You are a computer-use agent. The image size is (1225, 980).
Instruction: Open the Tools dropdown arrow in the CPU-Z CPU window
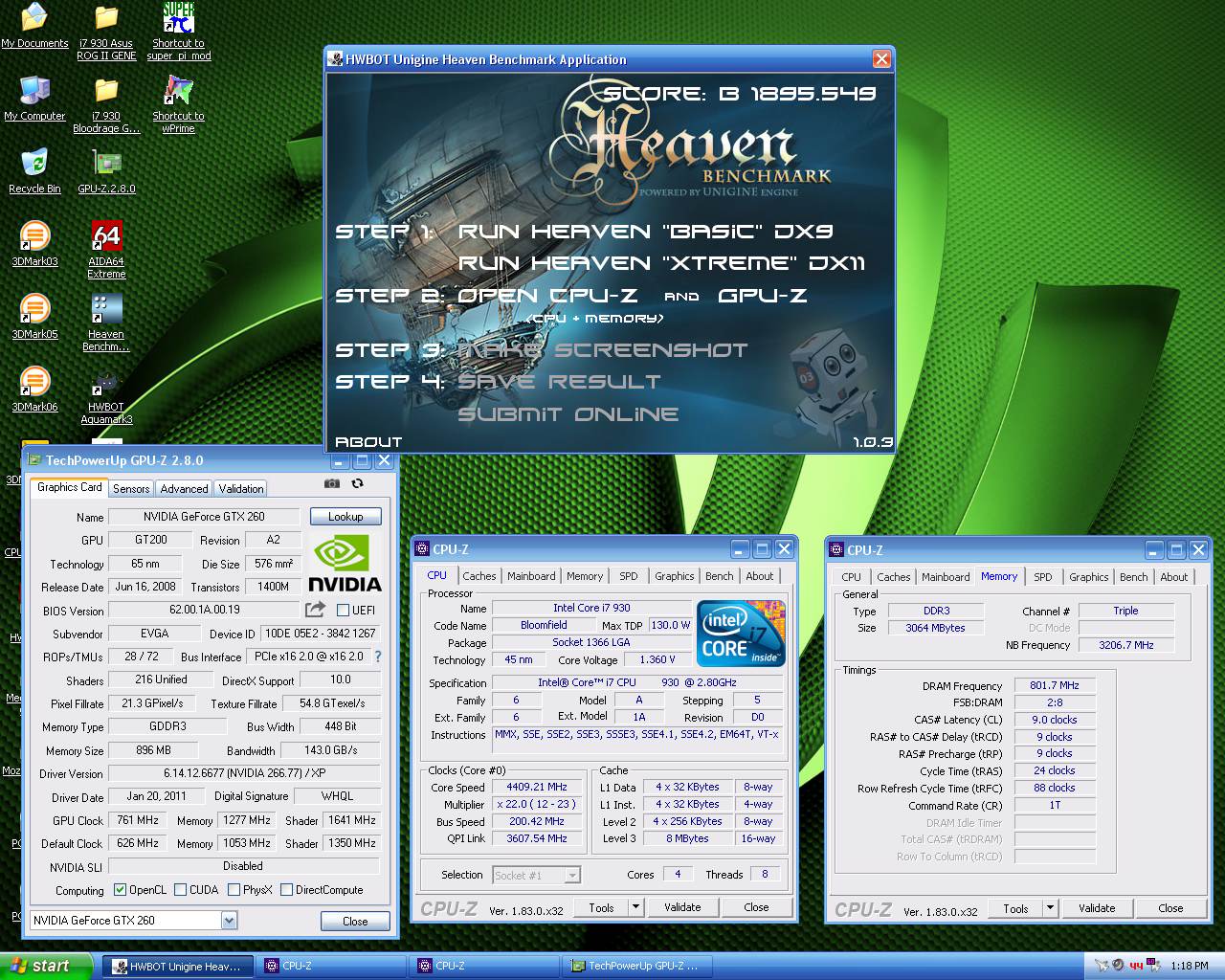(635, 907)
